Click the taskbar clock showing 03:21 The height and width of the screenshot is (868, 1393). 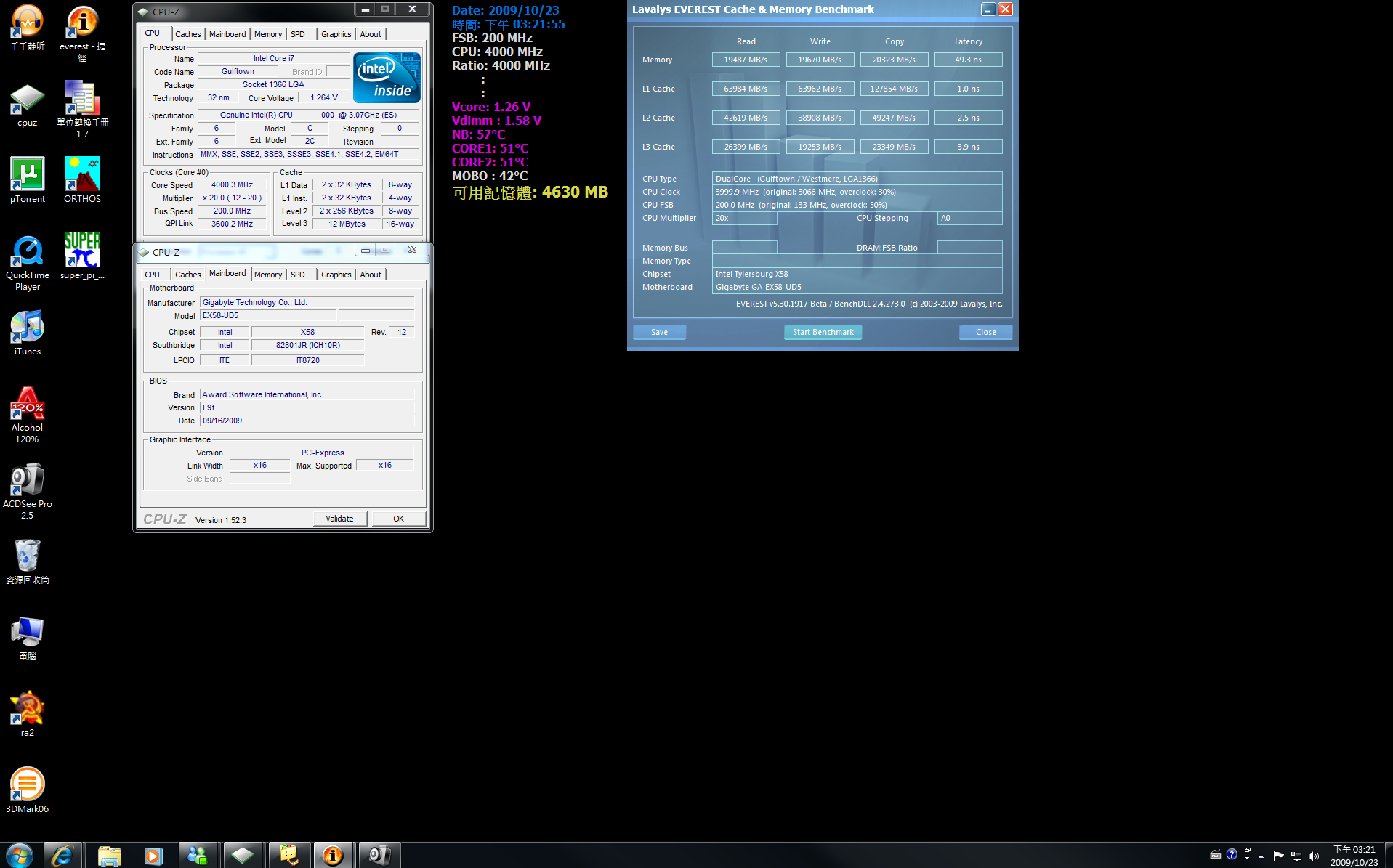[1354, 855]
